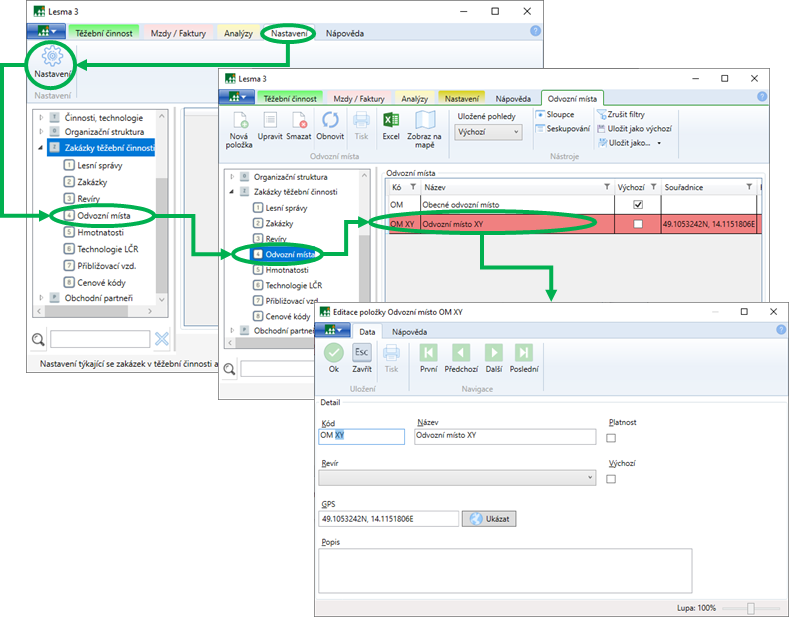Screen dimensions: 789x617
Task: Open the Uložené pohledy Výchozí combo box
Action: point(488,132)
